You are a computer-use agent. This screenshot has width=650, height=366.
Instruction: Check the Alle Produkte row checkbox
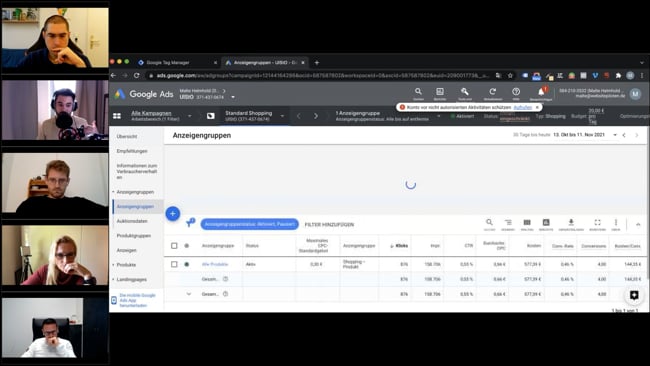click(174, 264)
